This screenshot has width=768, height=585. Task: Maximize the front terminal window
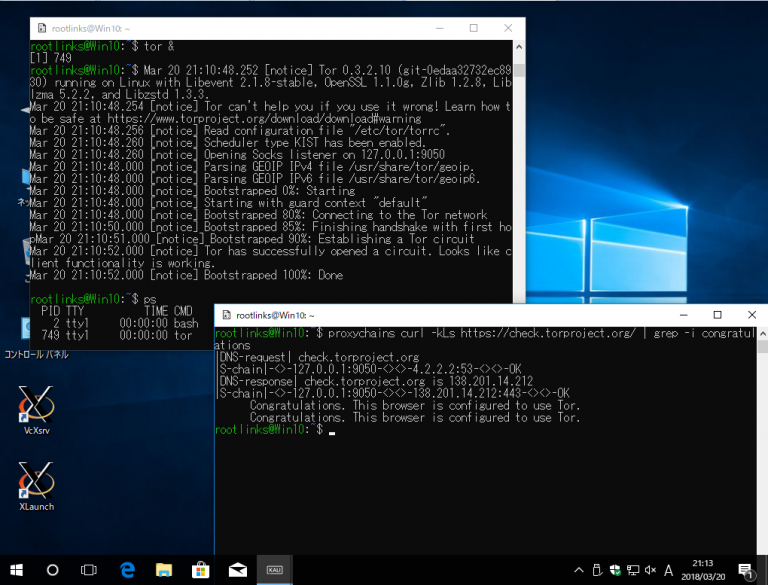coord(718,315)
